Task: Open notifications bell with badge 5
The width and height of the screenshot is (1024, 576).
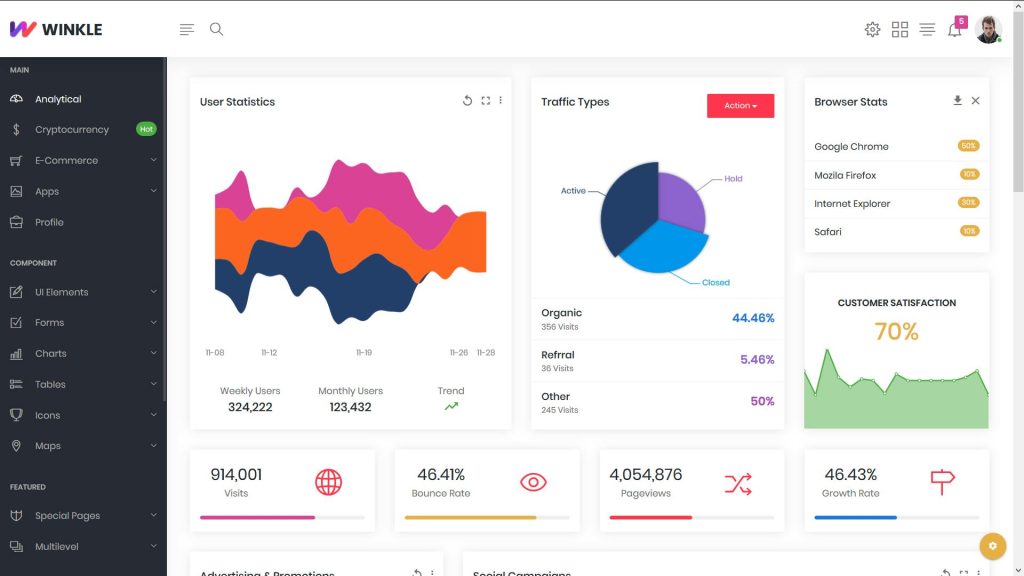Action: click(x=954, y=29)
